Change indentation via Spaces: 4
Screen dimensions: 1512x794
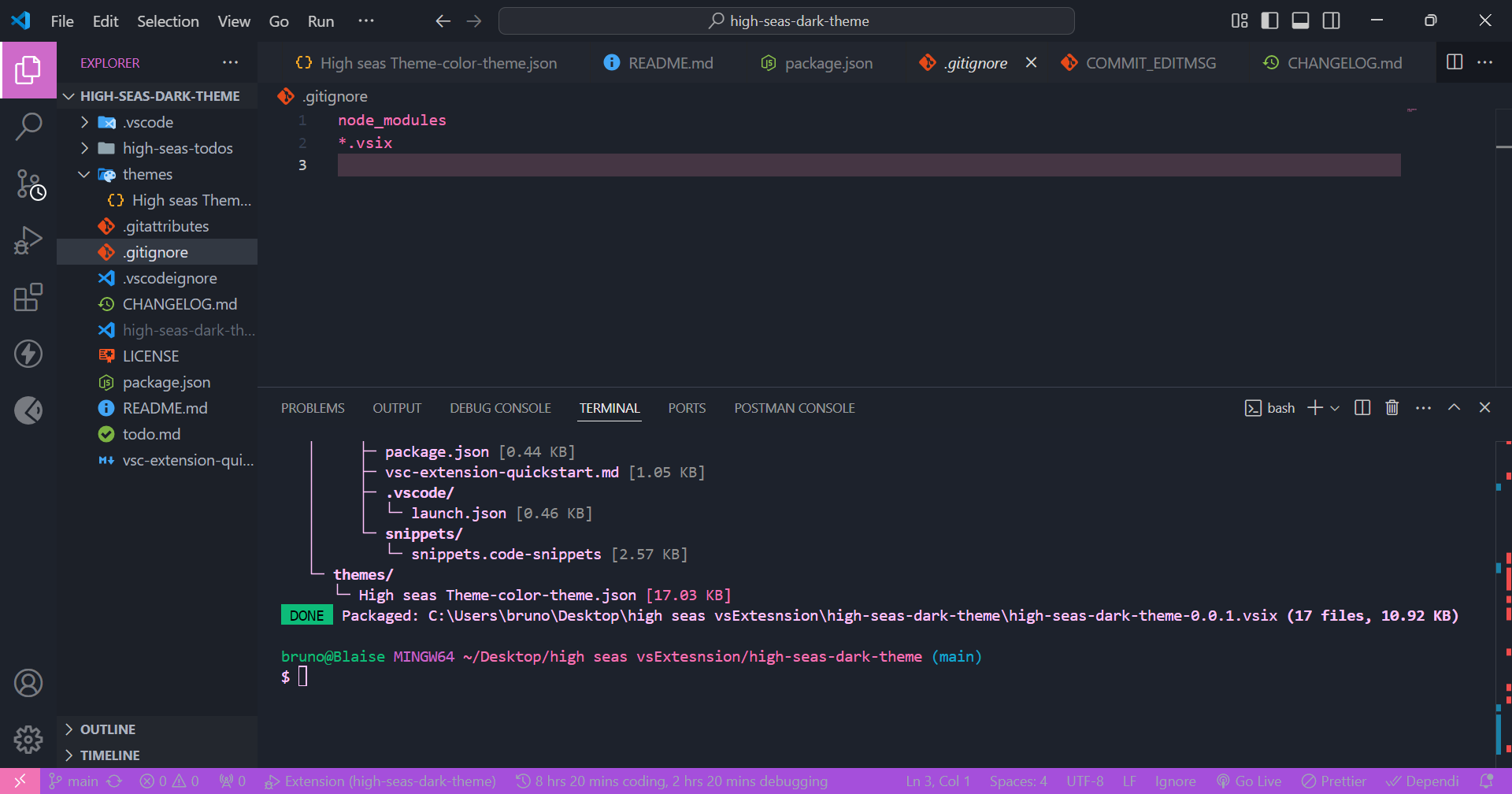tap(1018, 781)
